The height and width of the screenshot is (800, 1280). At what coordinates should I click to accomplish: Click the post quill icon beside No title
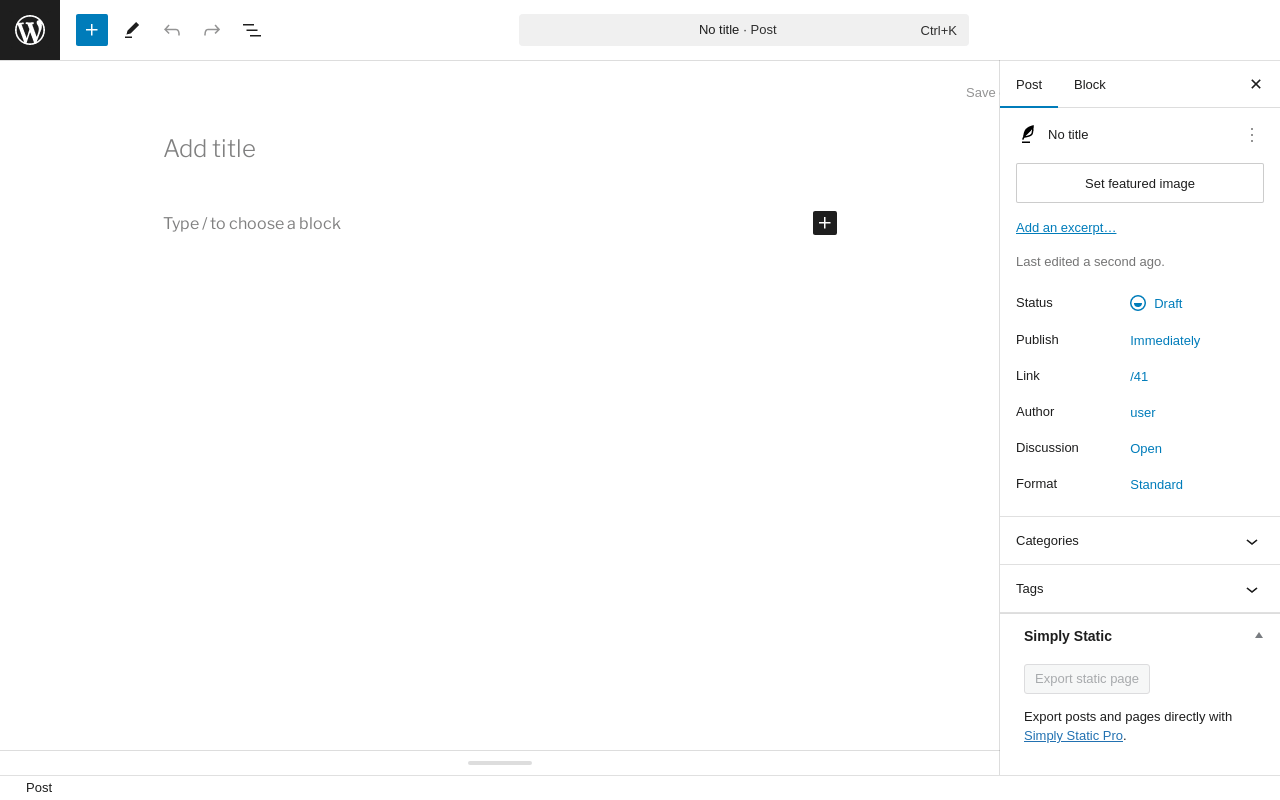1027,134
